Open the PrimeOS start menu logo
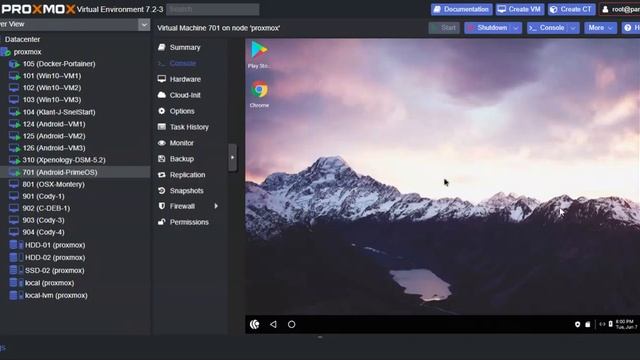640x360 pixels. [255, 324]
